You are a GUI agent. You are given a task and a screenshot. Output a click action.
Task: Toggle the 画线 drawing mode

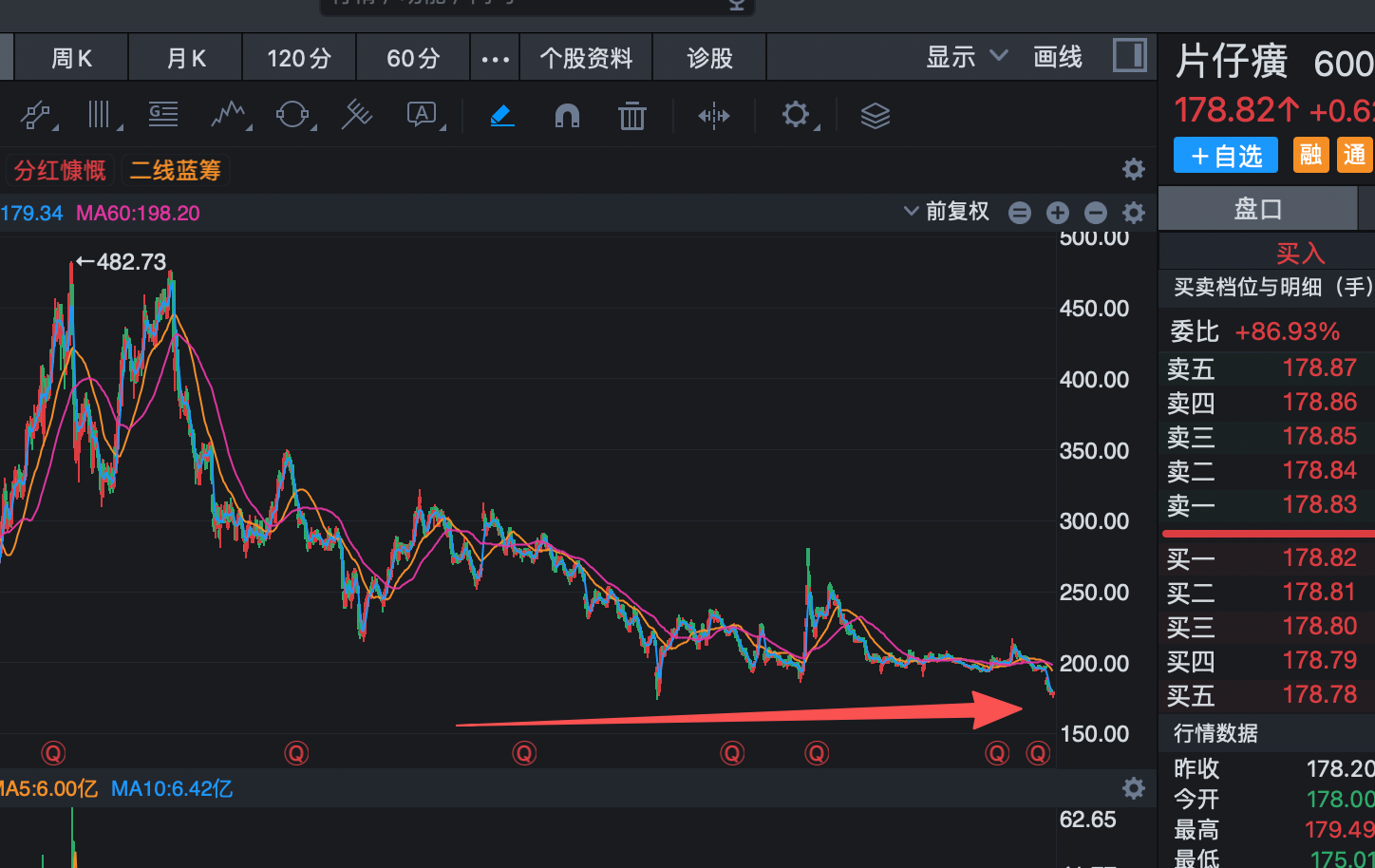1058,58
